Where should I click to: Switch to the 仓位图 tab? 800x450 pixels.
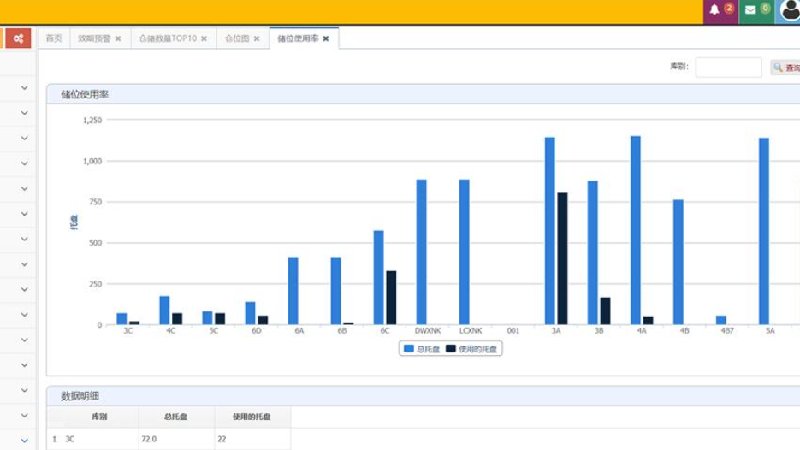click(237, 38)
